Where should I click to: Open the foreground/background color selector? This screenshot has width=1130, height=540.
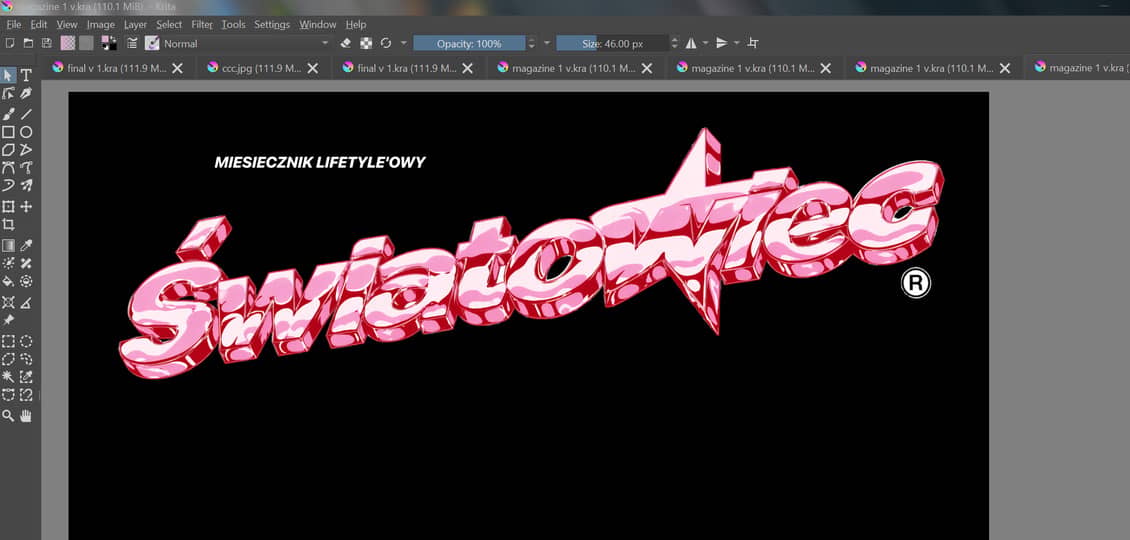[109, 43]
